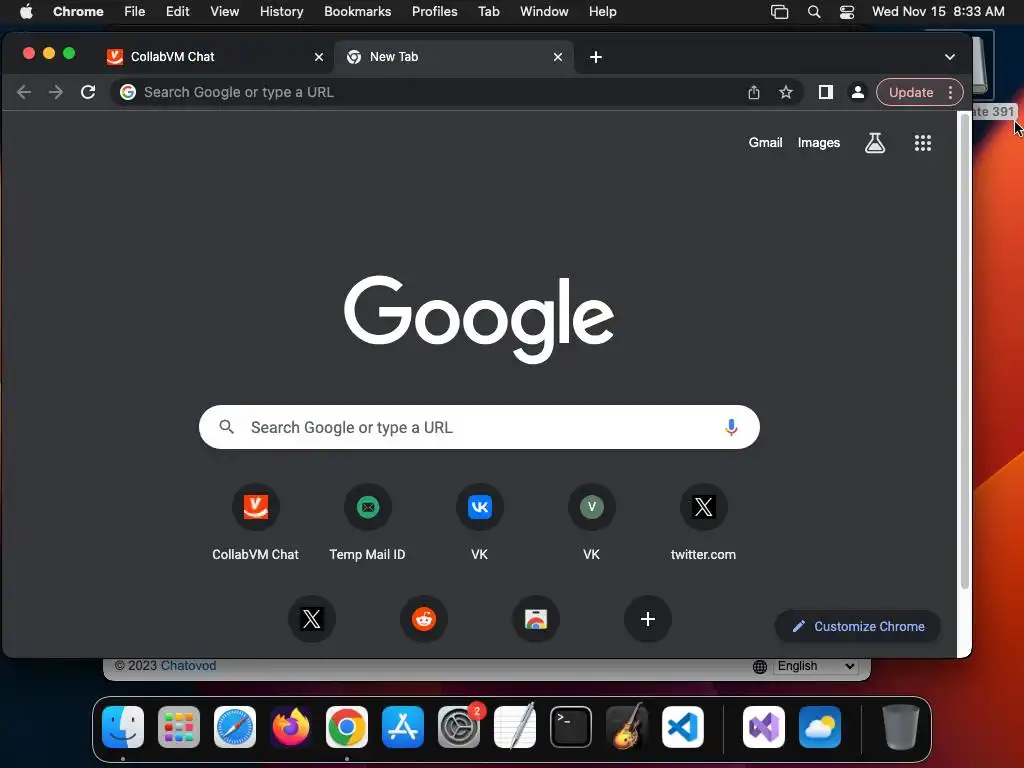Open Gmail link
1024x768 pixels.
coord(765,142)
